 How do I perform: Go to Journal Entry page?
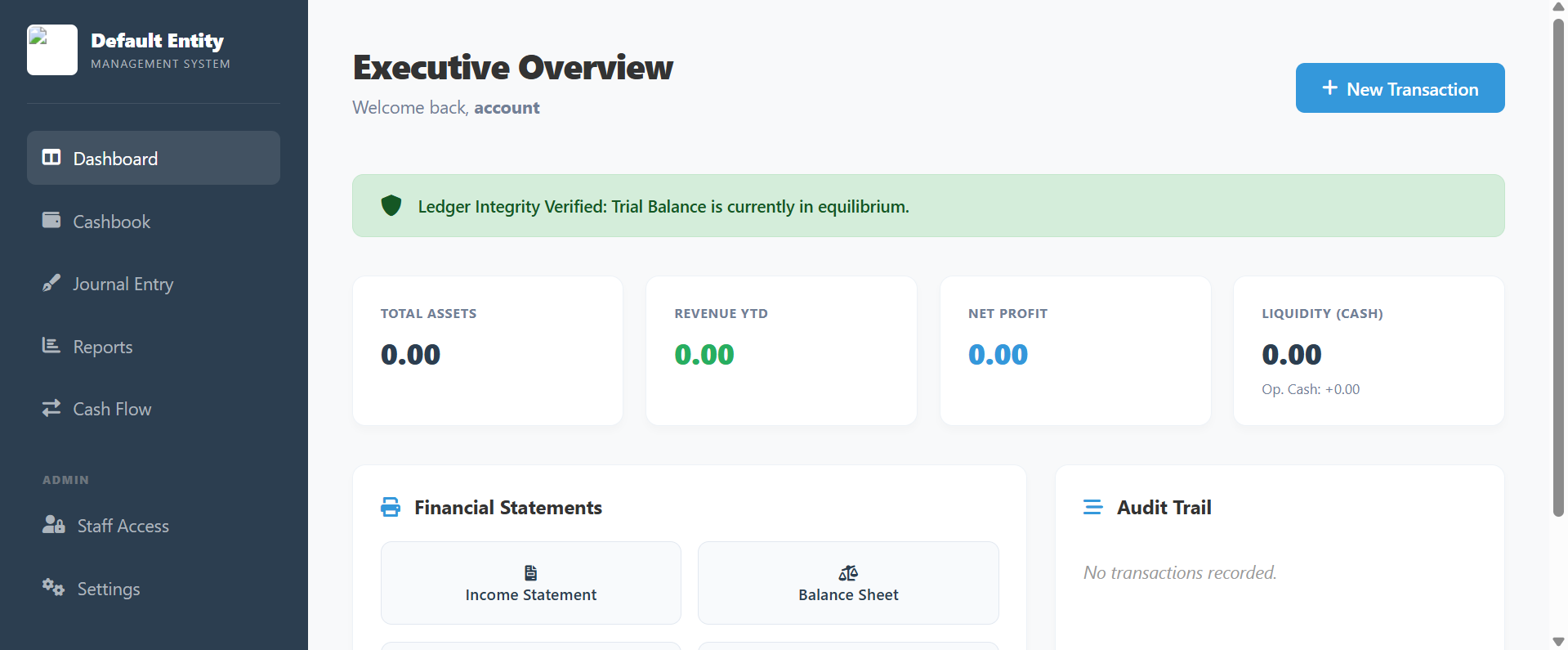click(154, 284)
